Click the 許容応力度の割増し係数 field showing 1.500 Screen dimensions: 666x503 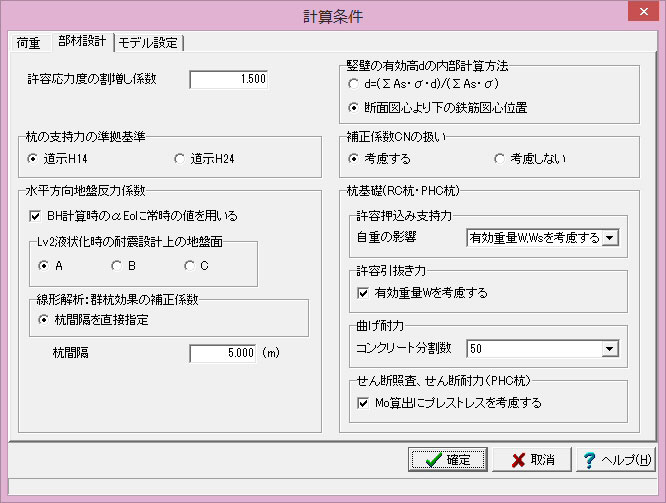(x=229, y=79)
